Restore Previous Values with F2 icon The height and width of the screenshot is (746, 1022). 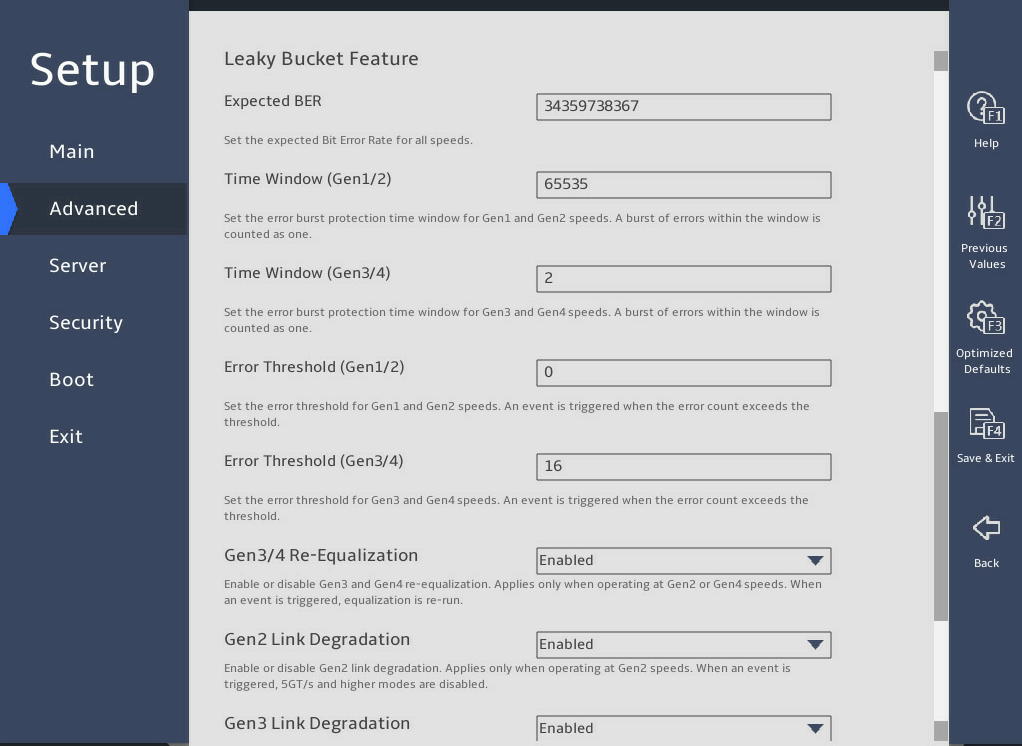click(986, 212)
